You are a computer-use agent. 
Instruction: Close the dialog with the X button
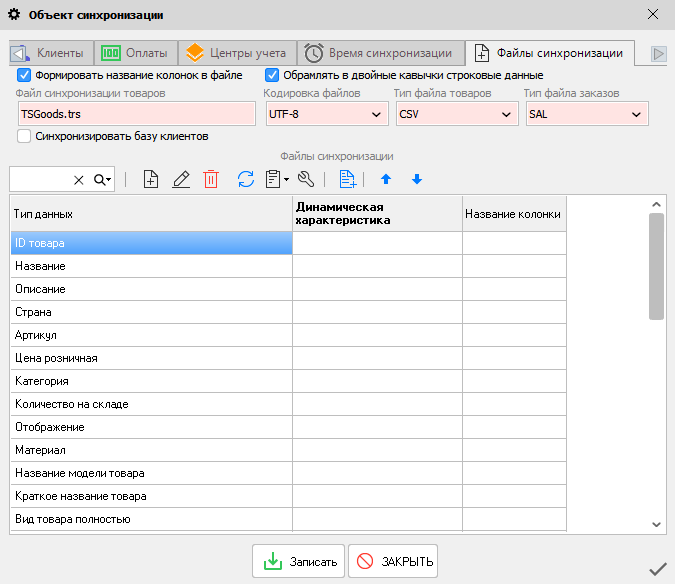click(x=653, y=14)
